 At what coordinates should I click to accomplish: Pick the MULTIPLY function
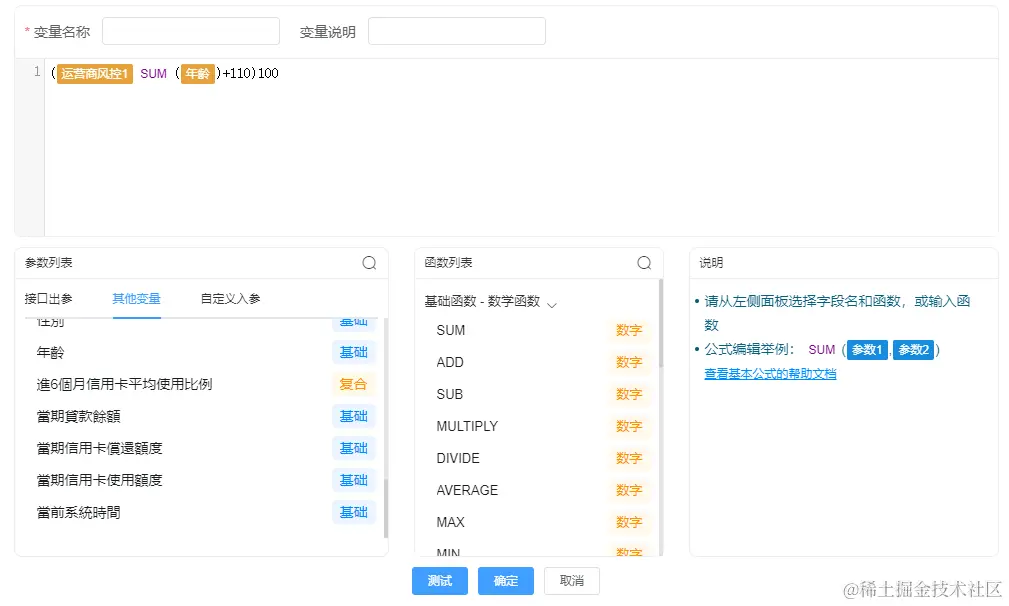[467, 426]
